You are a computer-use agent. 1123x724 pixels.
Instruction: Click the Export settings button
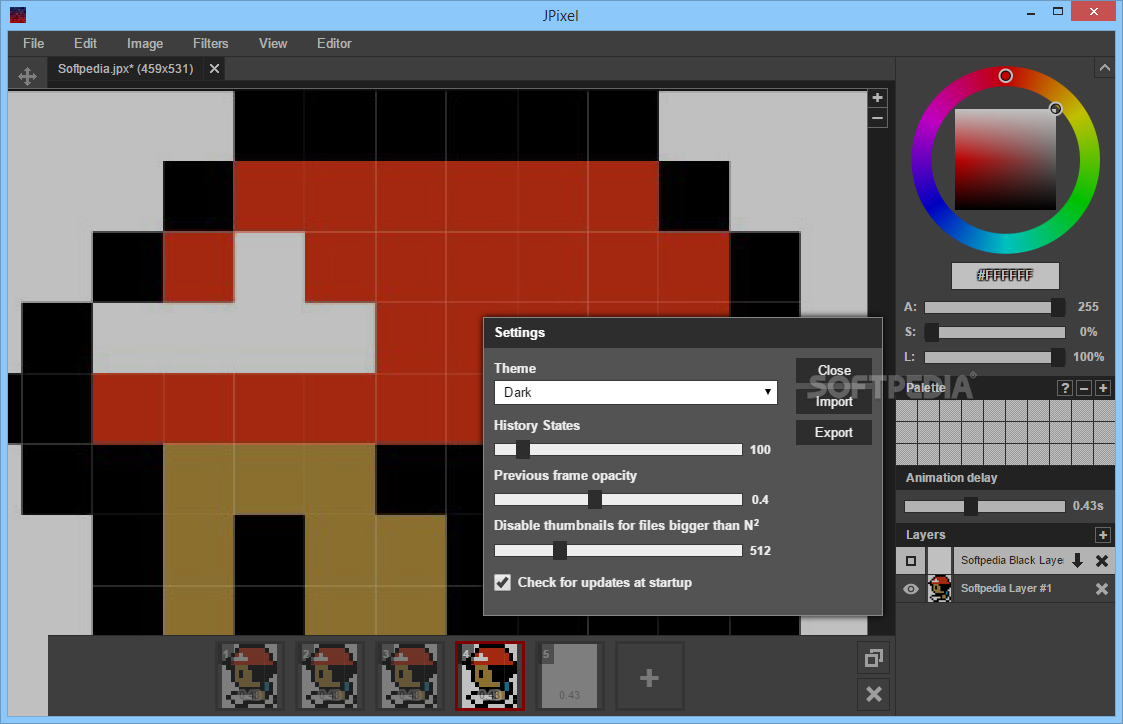click(x=834, y=433)
